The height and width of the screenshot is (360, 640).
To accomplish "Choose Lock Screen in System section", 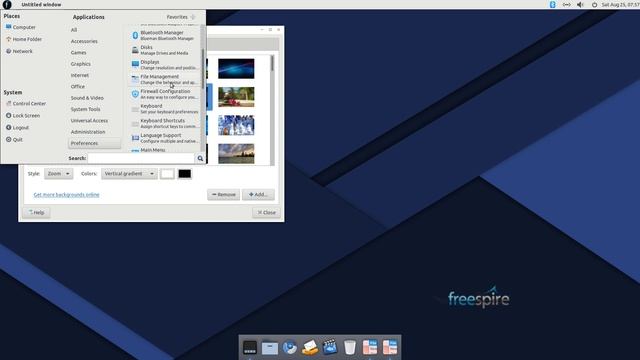I will pyautogui.click(x=23, y=116).
